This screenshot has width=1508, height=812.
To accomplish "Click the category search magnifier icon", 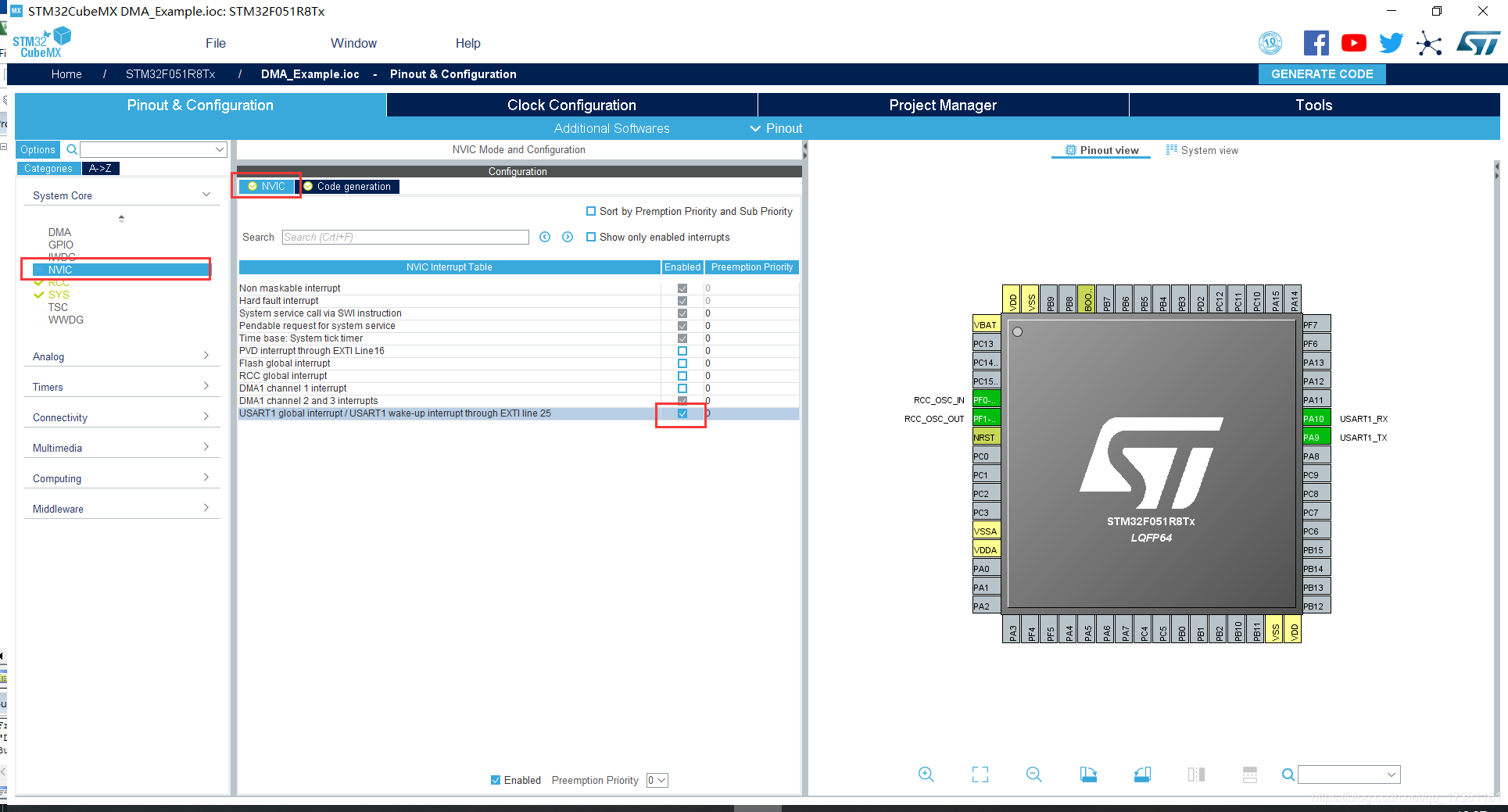I will click(72, 149).
